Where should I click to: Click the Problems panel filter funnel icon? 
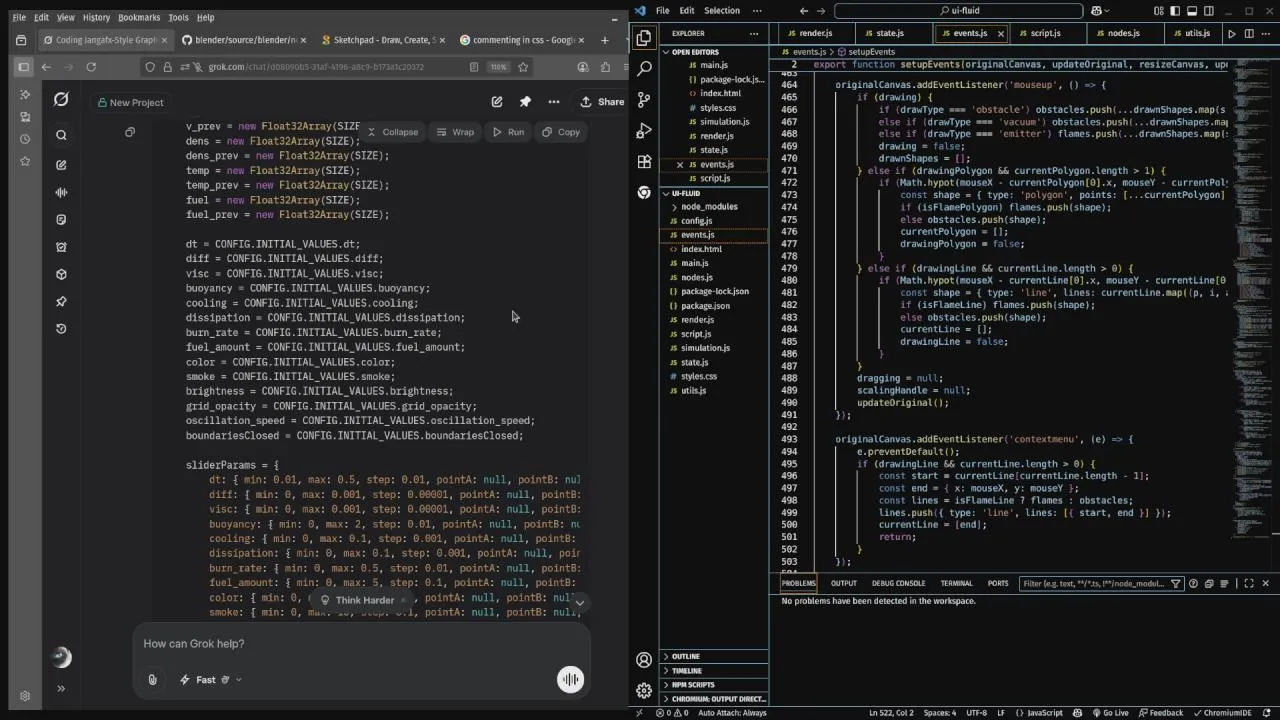tap(1176, 583)
